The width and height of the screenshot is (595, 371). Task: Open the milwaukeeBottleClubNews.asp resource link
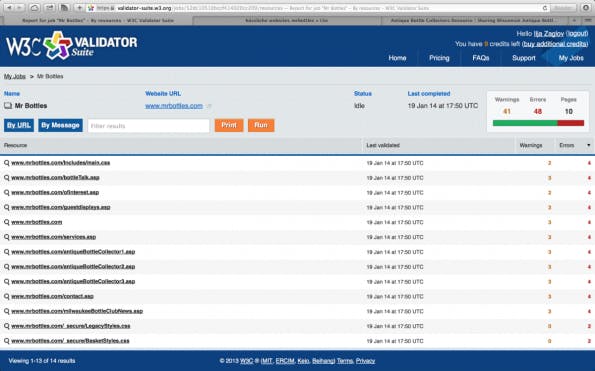click(77, 311)
